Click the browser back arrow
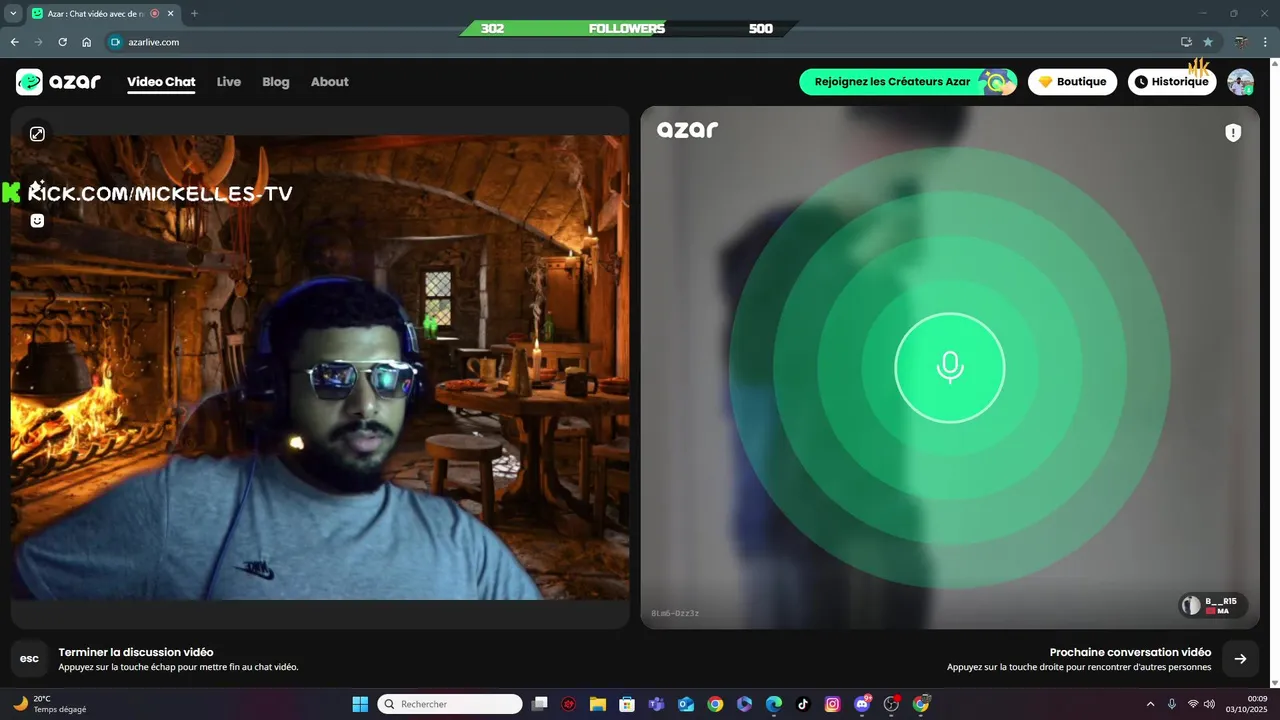The width and height of the screenshot is (1280, 720). 14,42
